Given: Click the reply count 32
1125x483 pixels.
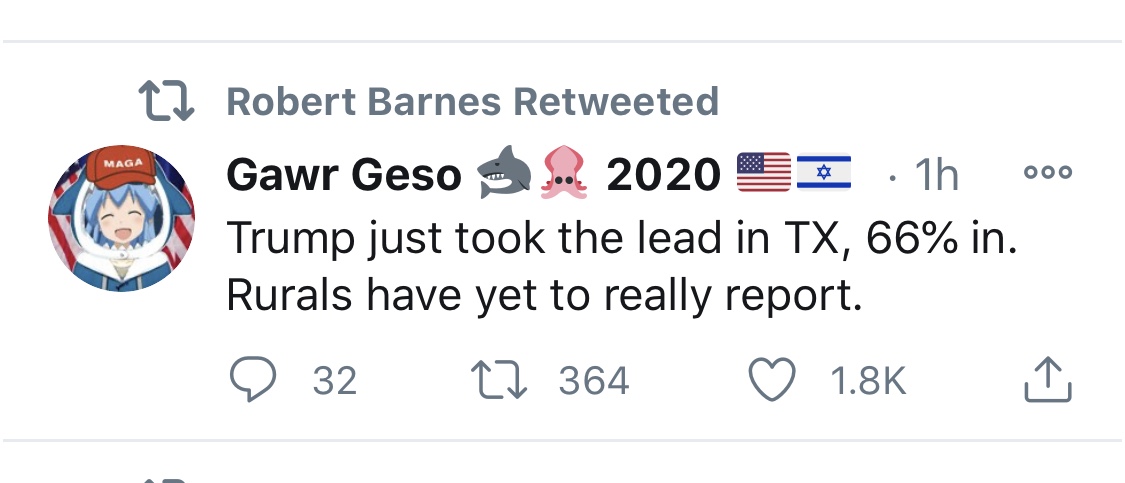Looking at the screenshot, I should (x=334, y=381).
